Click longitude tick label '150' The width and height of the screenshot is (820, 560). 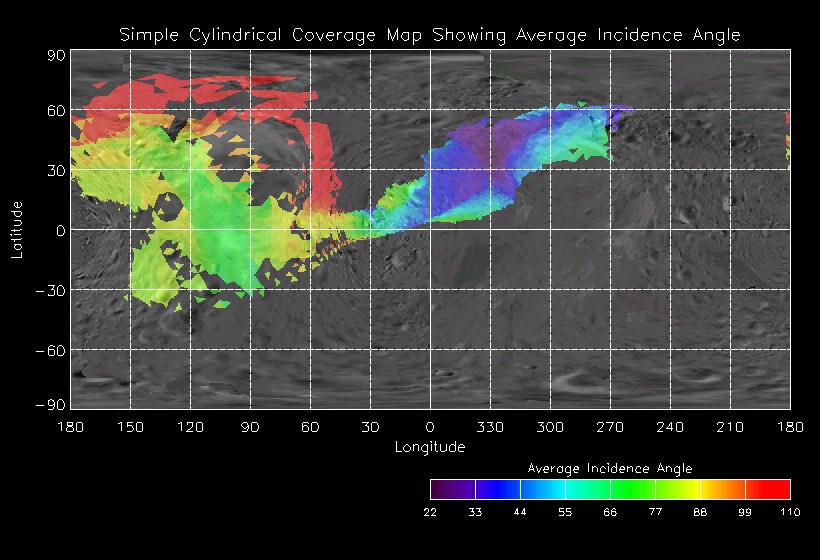[130, 427]
